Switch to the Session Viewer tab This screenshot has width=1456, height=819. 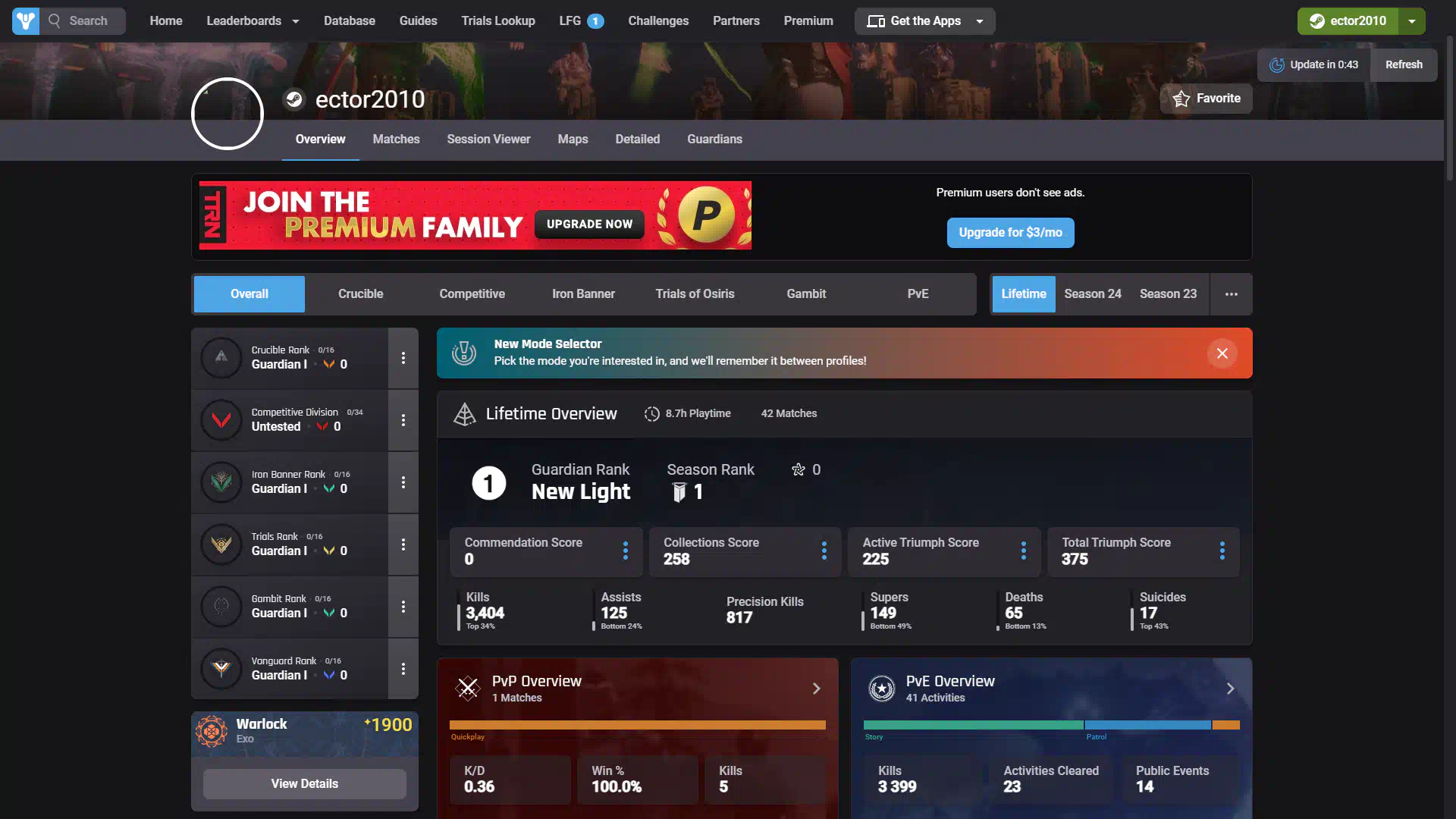[x=488, y=140]
